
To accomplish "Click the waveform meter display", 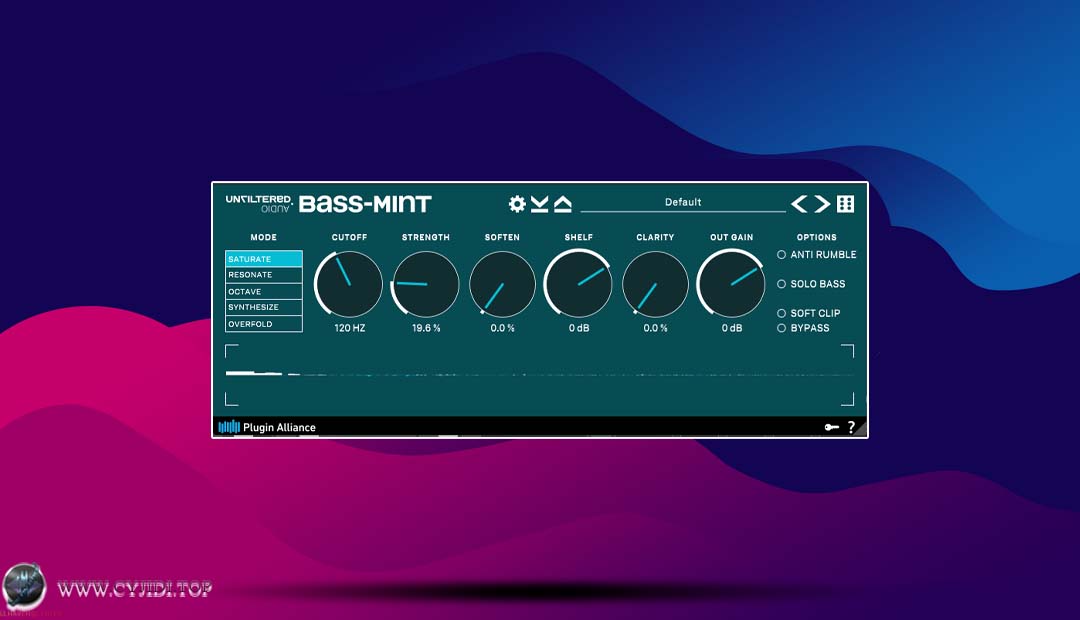I will coord(539,375).
